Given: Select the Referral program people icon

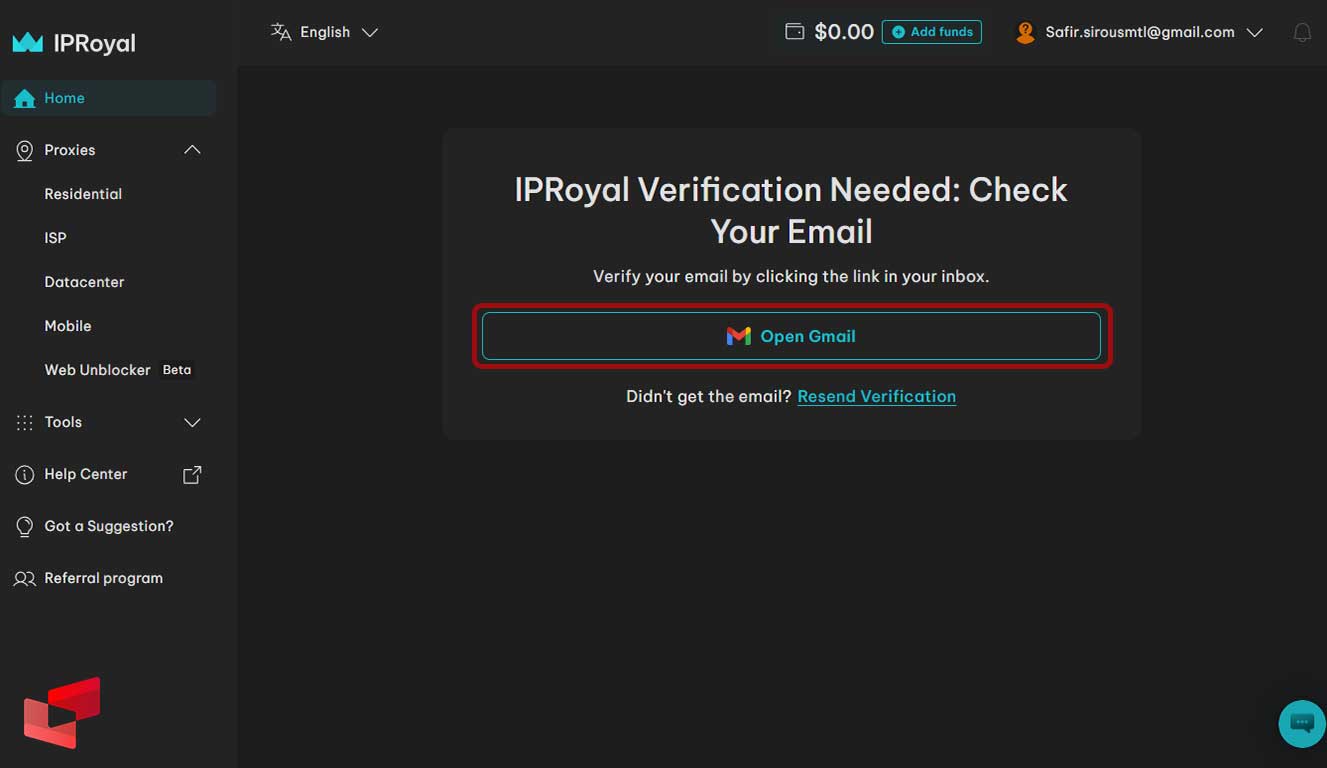Looking at the screenshot, I should 24,578.
